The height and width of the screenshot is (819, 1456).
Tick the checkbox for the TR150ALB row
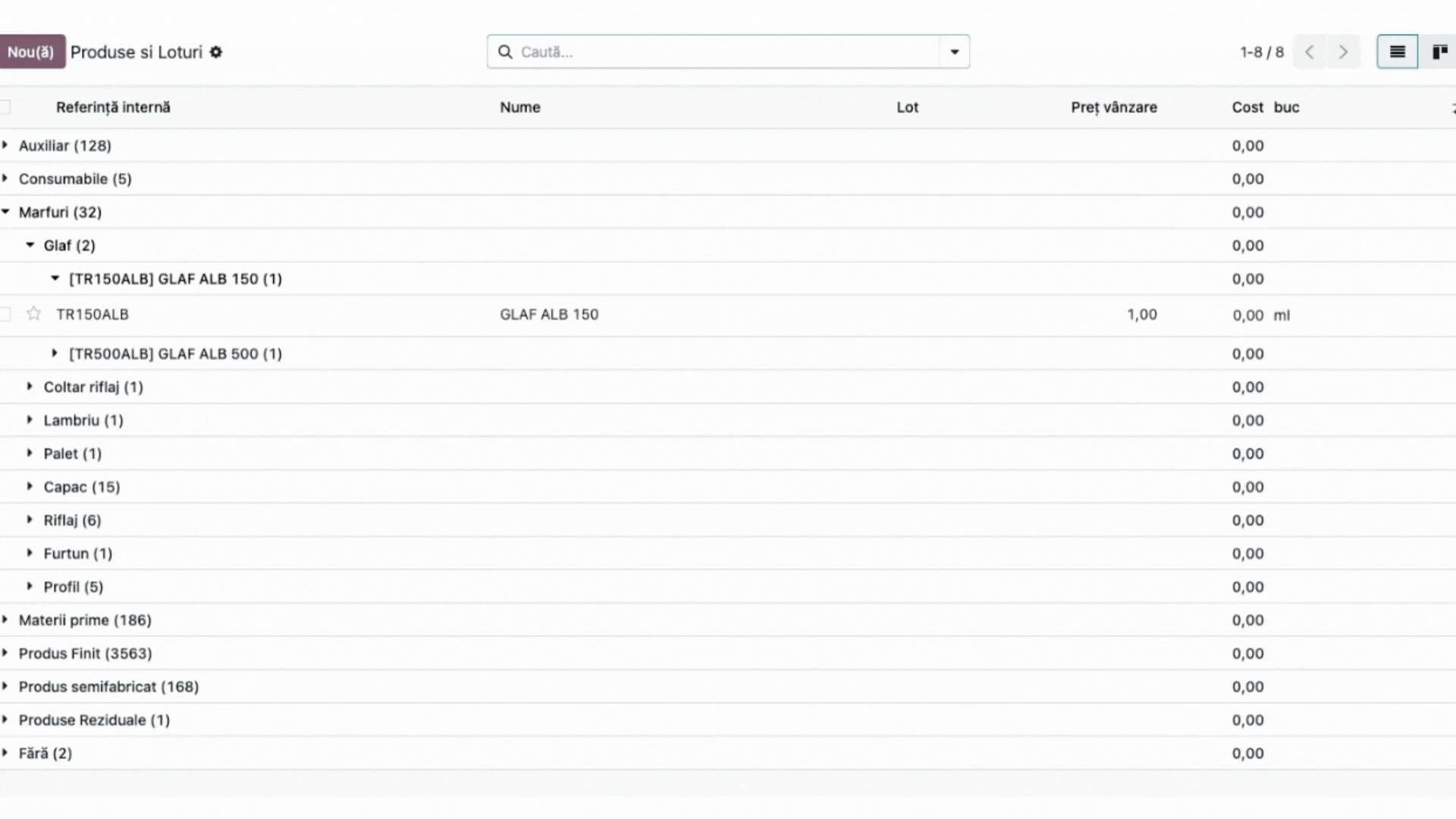pos(5,314)
